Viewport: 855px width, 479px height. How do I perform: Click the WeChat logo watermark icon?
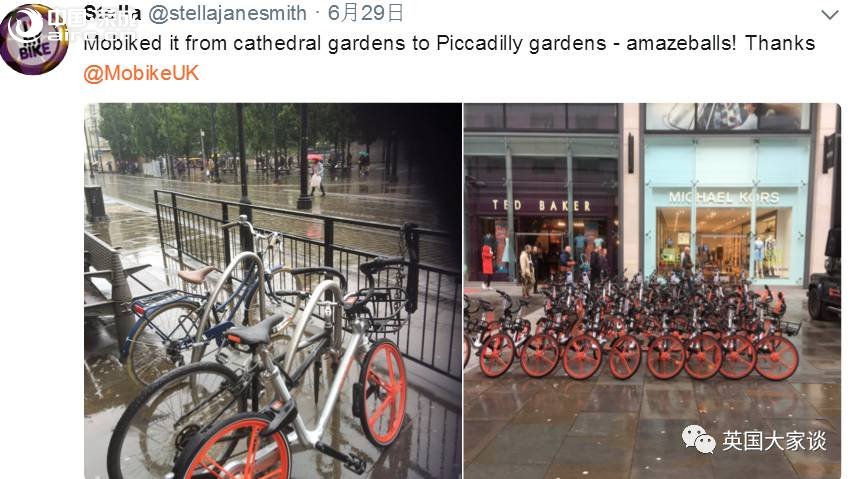point(699,440)
